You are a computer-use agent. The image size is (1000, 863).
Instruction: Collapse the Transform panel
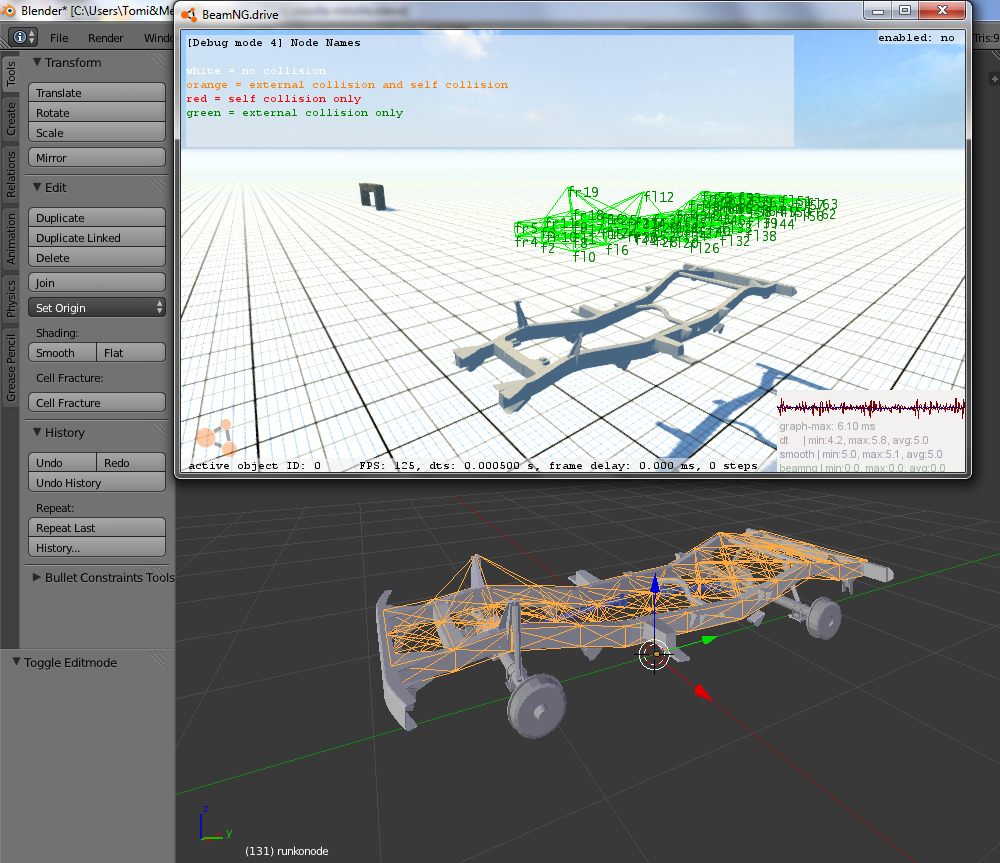coord(38,62)
